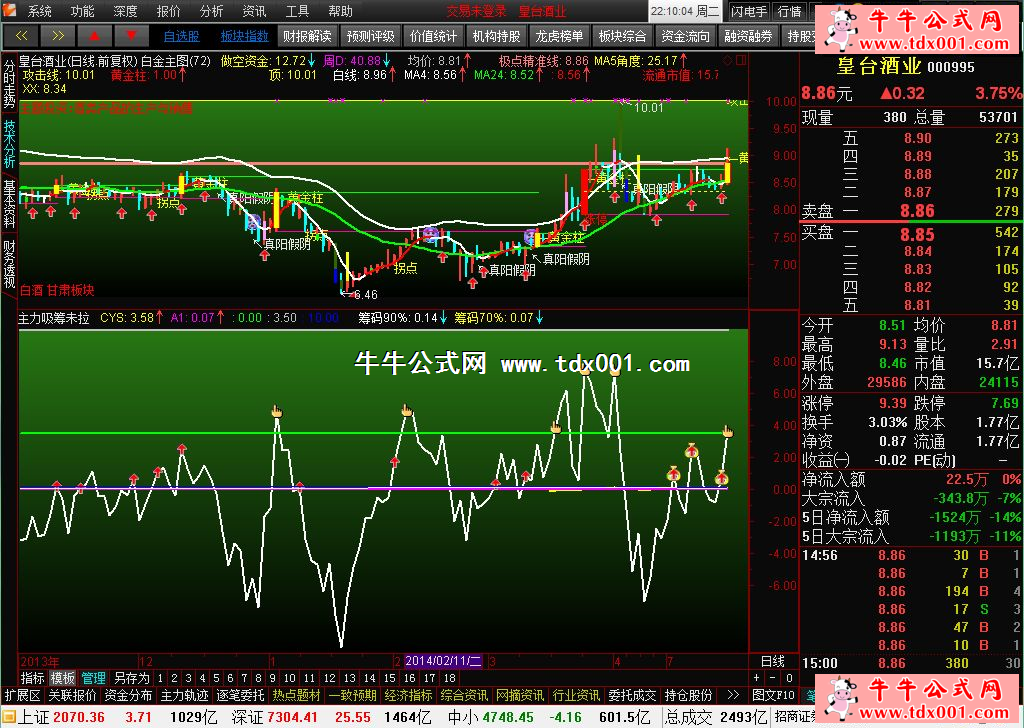
Task: Click the app logo icon before 系统
Action: click(x=9, y=11)
